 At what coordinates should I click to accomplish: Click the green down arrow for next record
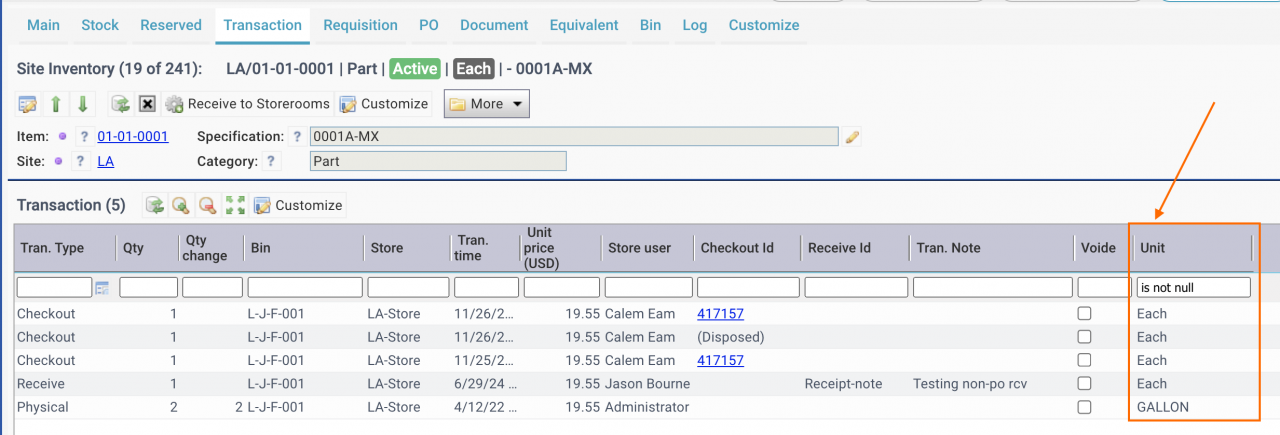coord(83,104)
